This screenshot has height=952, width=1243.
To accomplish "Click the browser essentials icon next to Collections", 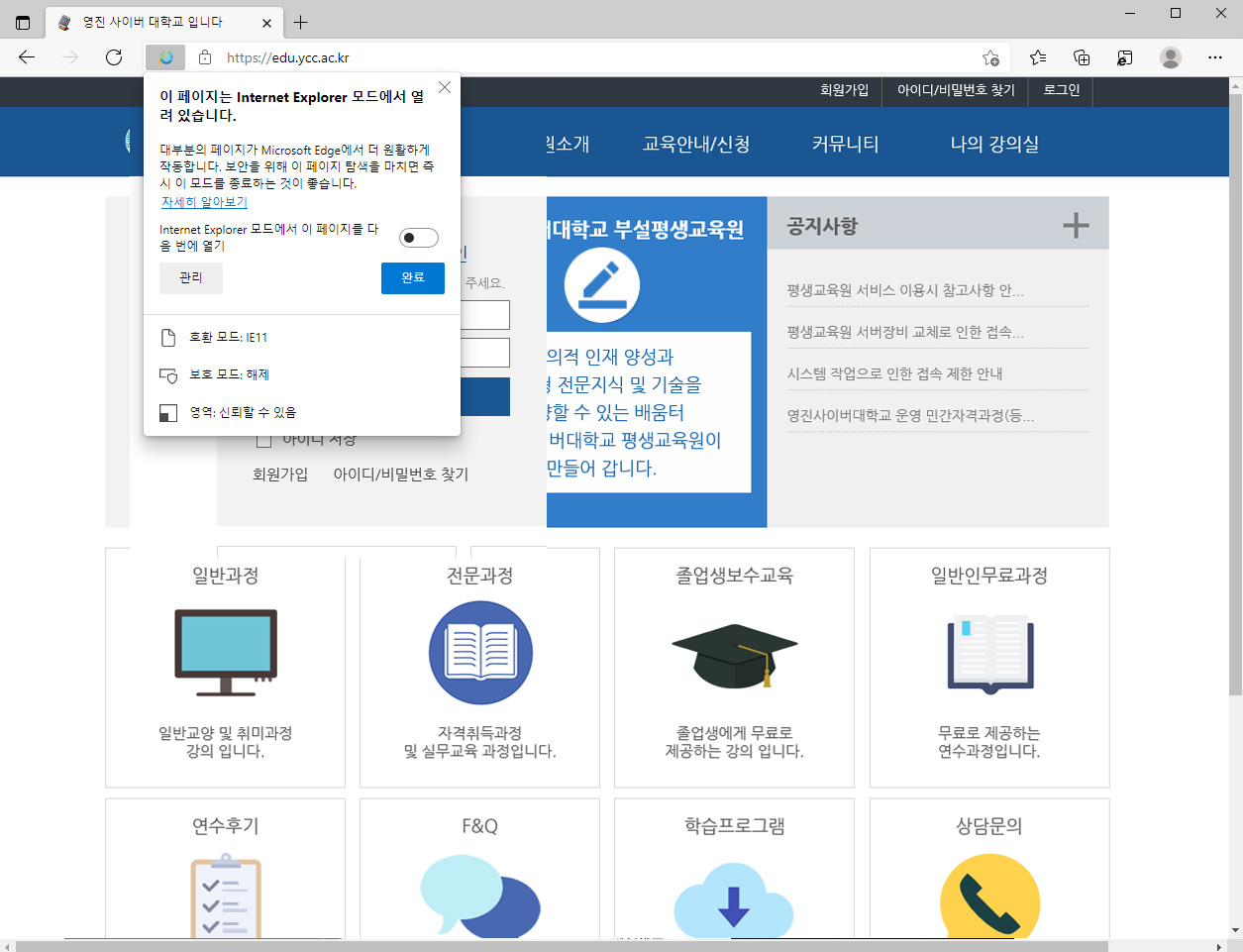I will tap(1125, 57).
